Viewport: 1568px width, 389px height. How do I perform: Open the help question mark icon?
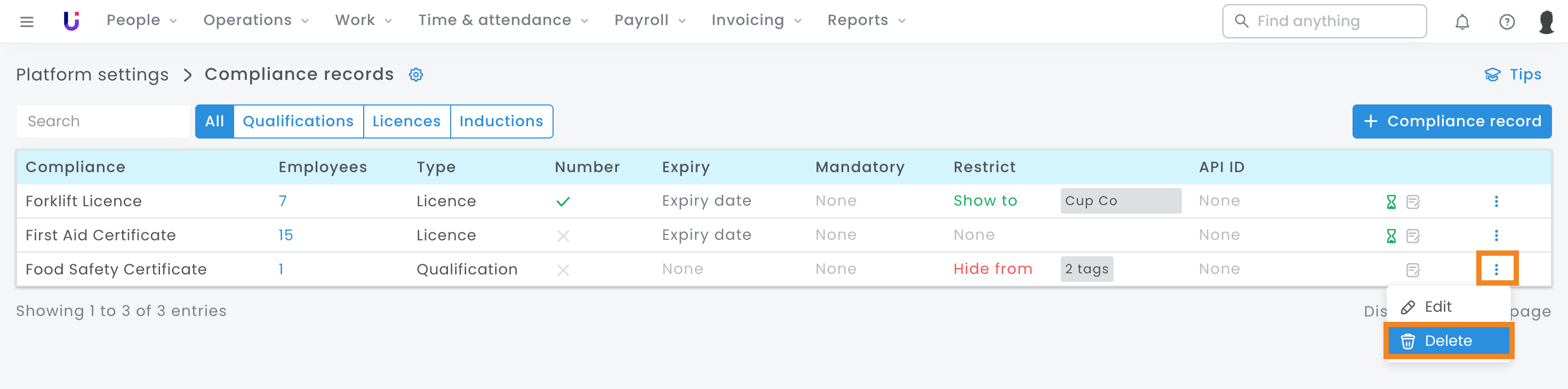(1507, 22)
